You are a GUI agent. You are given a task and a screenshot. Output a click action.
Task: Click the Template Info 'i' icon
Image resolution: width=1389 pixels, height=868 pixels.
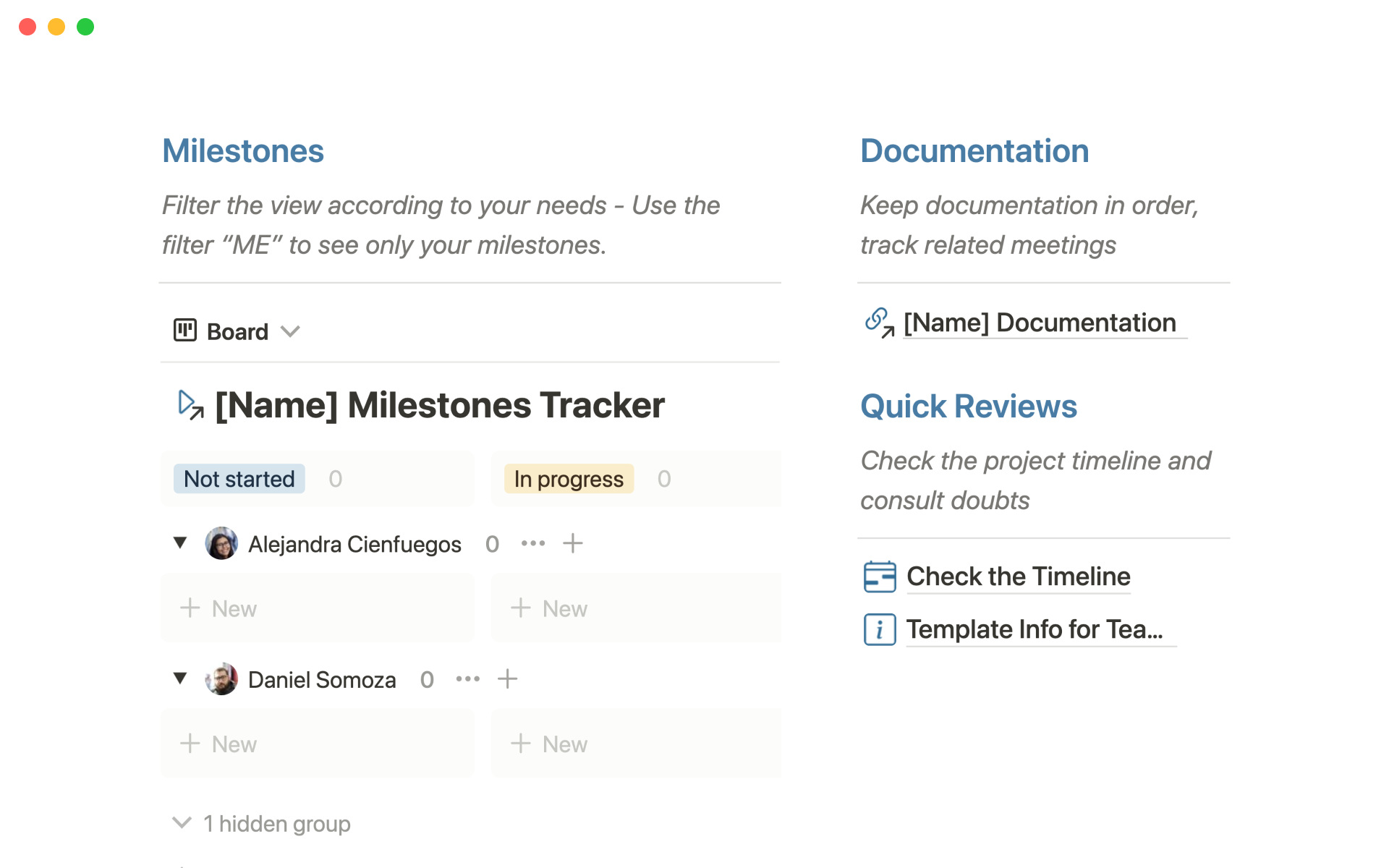[x=880, y=629]
